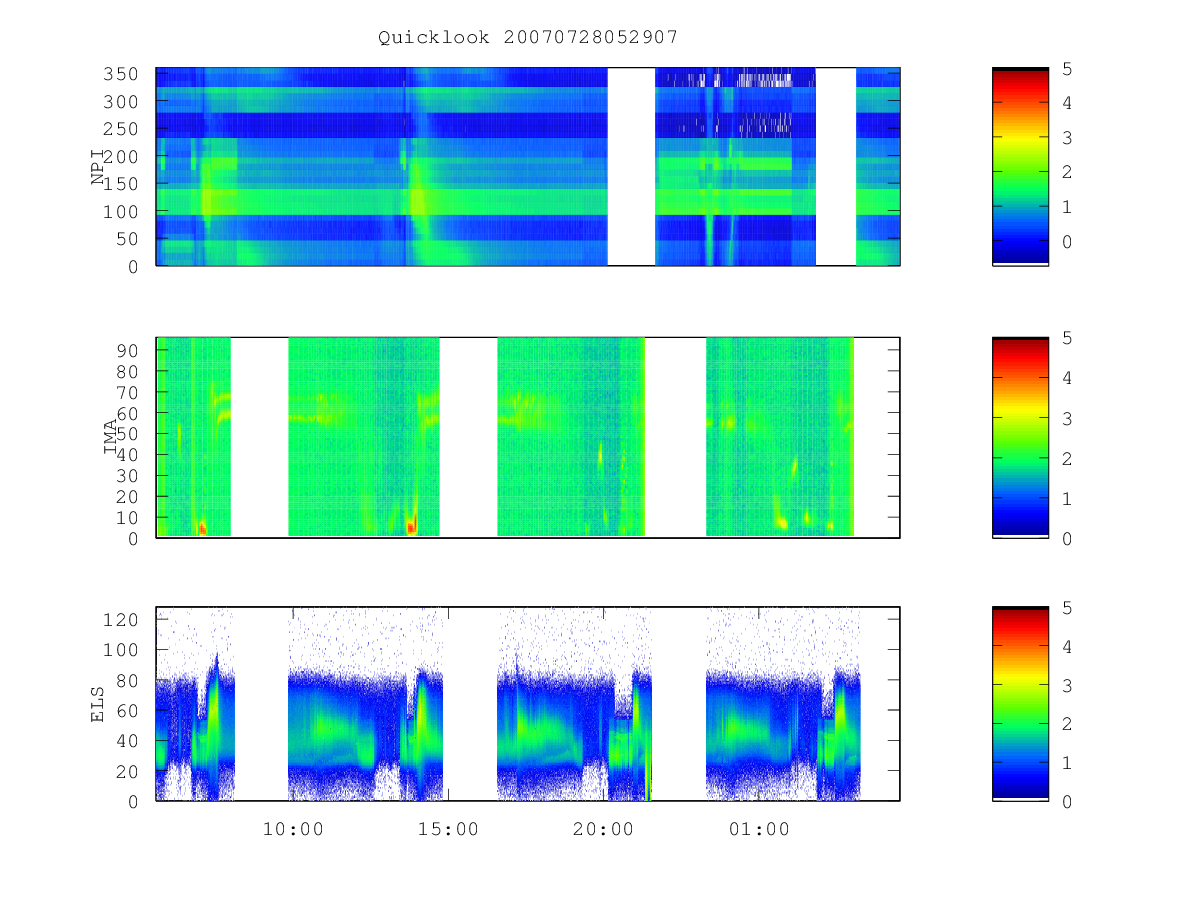
Task: Click the 01:00 time axis label
Action: pyautogui.click(x=758, y=829)
